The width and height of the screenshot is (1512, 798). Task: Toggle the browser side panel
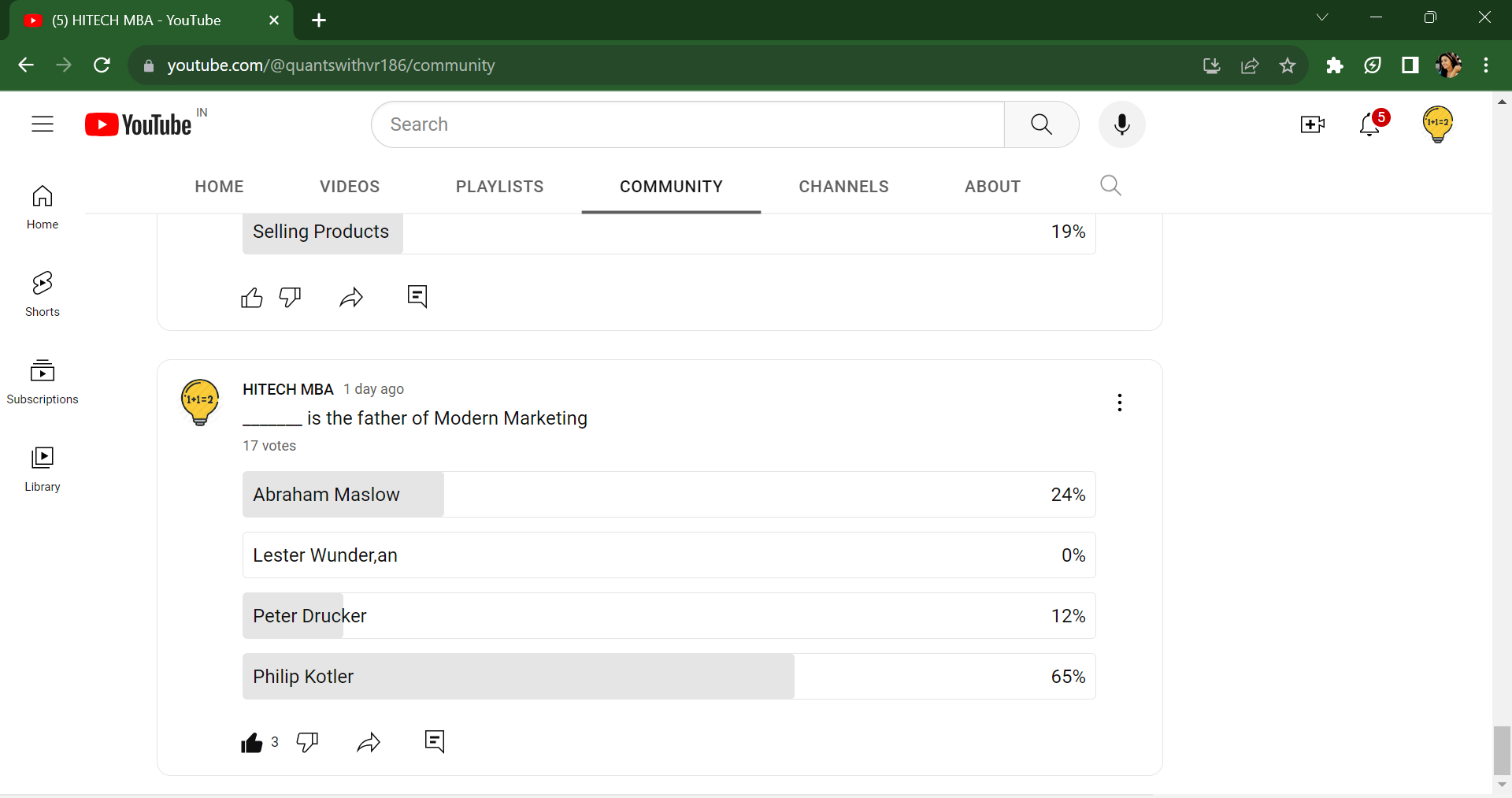[1410, 65]
